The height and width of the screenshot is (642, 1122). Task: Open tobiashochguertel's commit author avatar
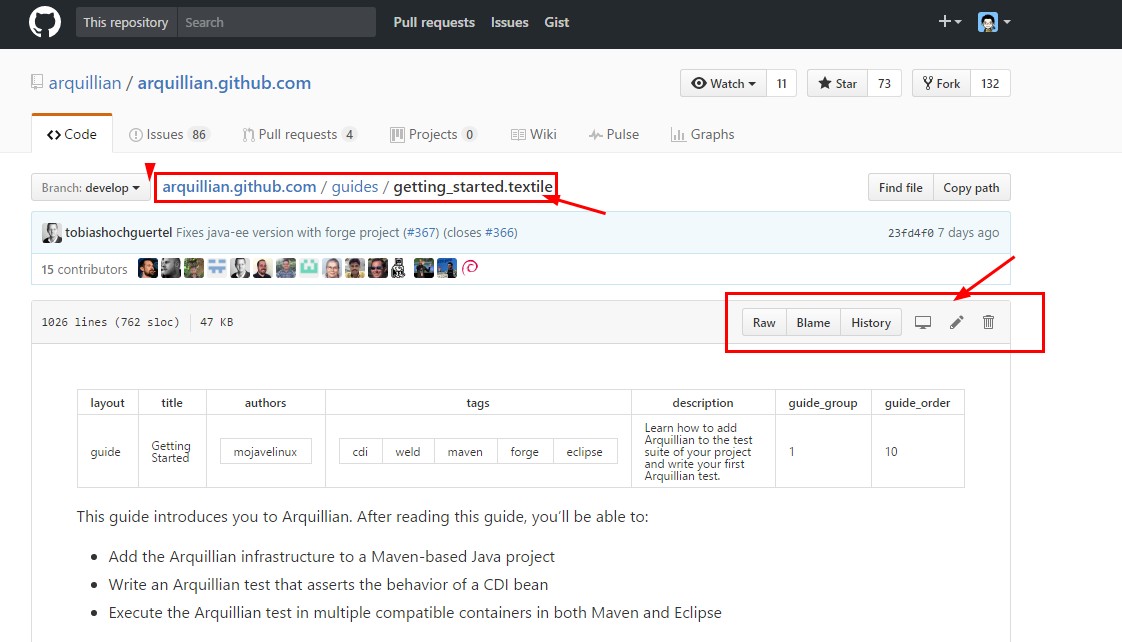point(52,233)
